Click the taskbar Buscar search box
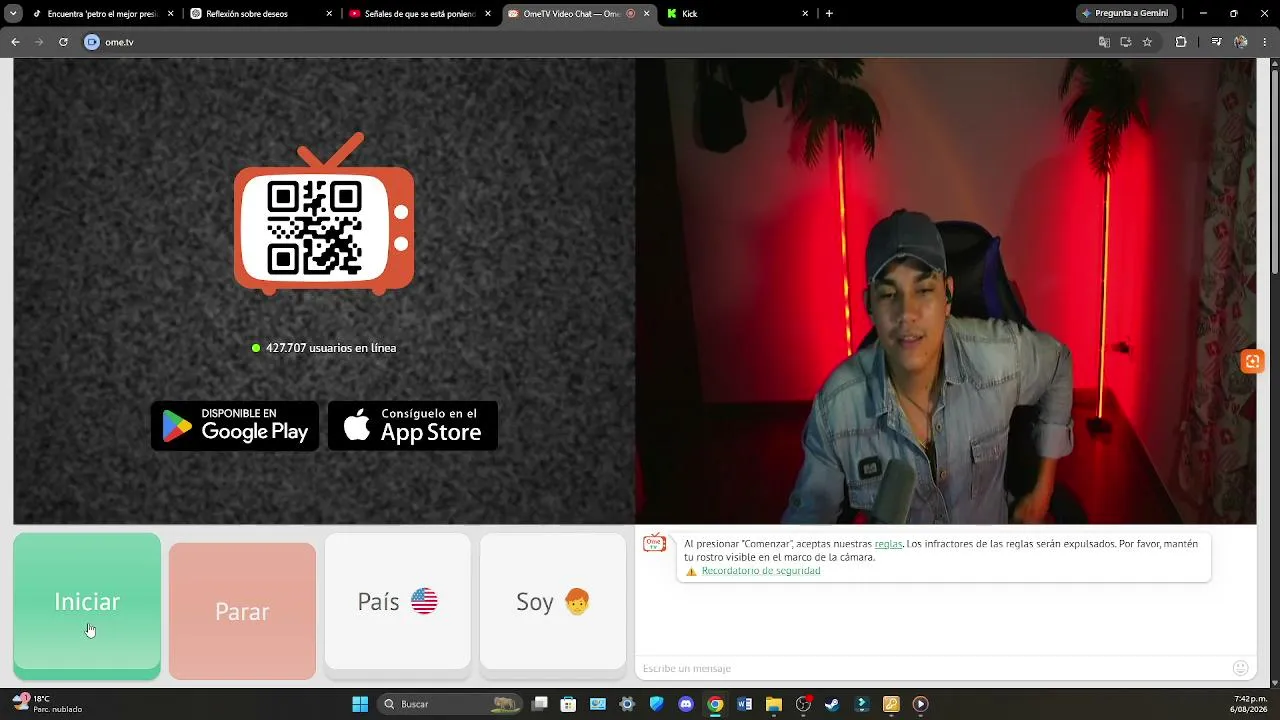The height and width of the screenshot is (720, 1280). 451,704
